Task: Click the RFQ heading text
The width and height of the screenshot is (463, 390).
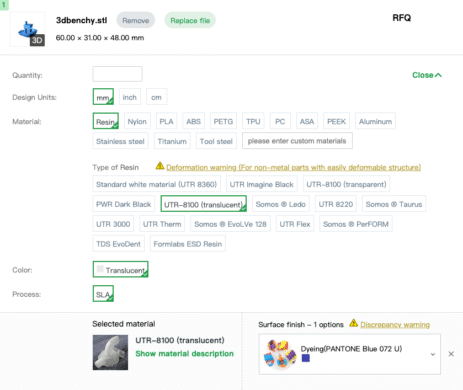Action: click(x=401, y=18)
